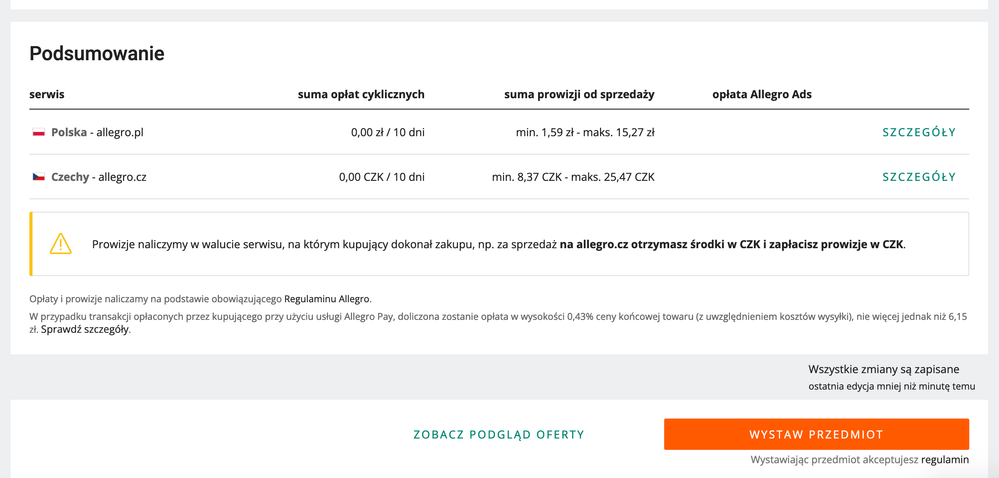Click the yellow warning triangle icon

[x=61, y=243]
